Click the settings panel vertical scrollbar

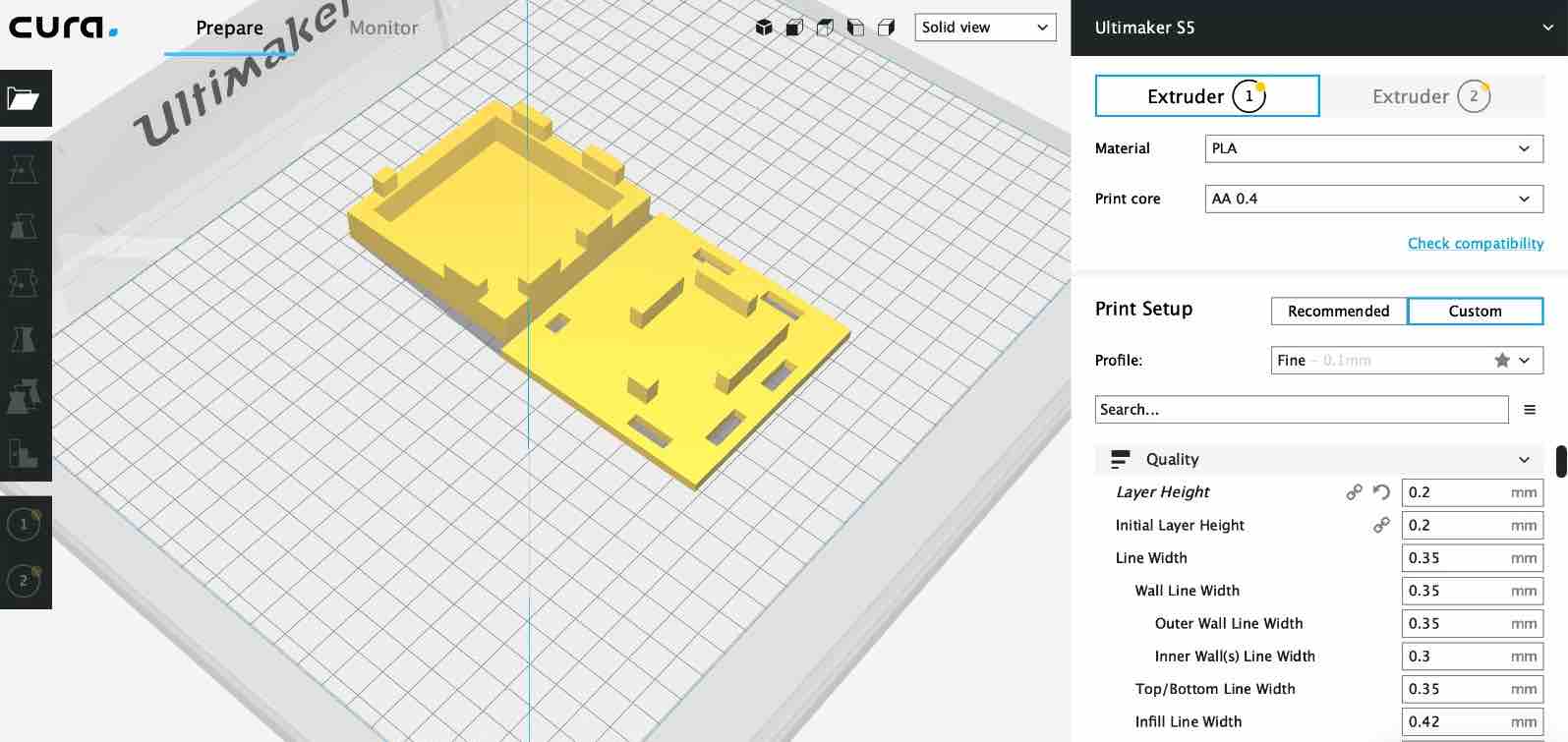pos(1560,461)
